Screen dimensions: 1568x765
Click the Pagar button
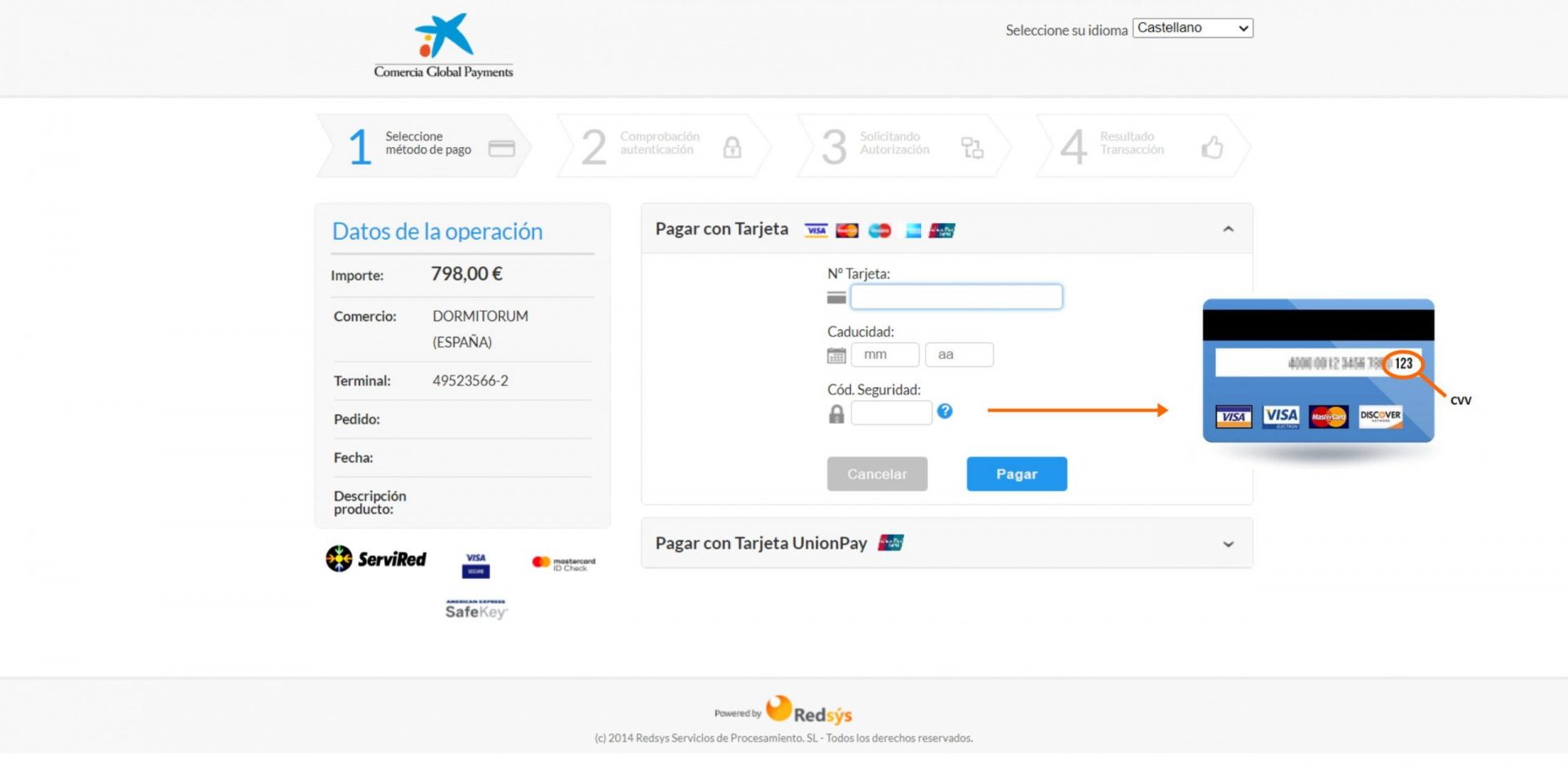point(1017,474)
